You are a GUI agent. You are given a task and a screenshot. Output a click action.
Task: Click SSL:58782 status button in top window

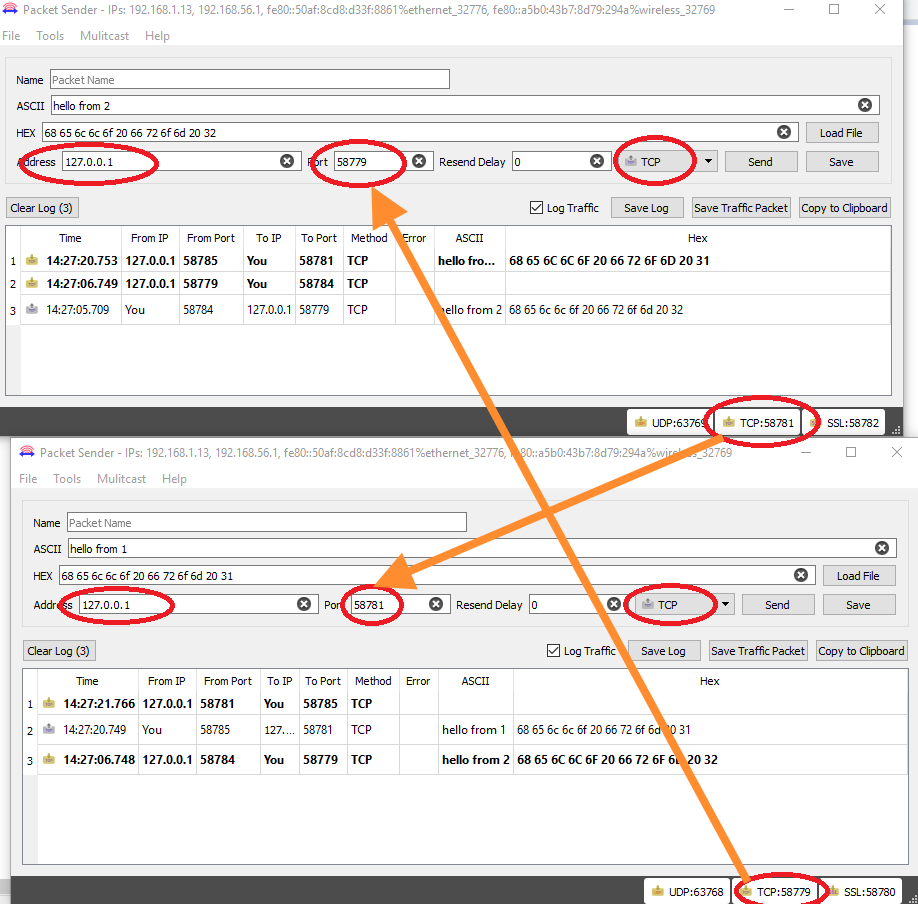(x=844, y=422)
